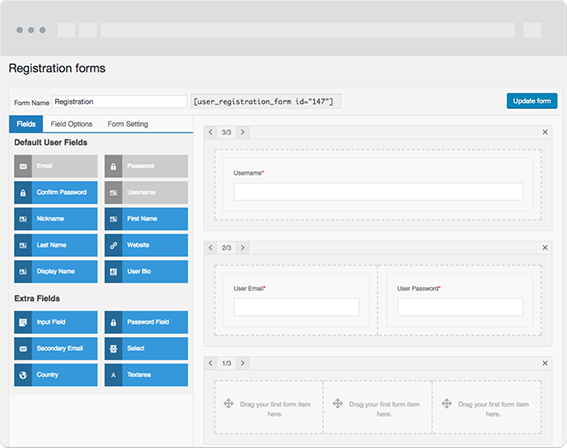Switch to the Form Setting tab

(x=128, y=124)
